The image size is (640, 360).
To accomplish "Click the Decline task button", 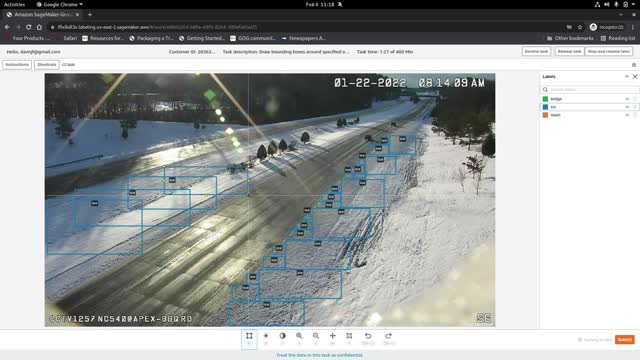I will 536,51.
